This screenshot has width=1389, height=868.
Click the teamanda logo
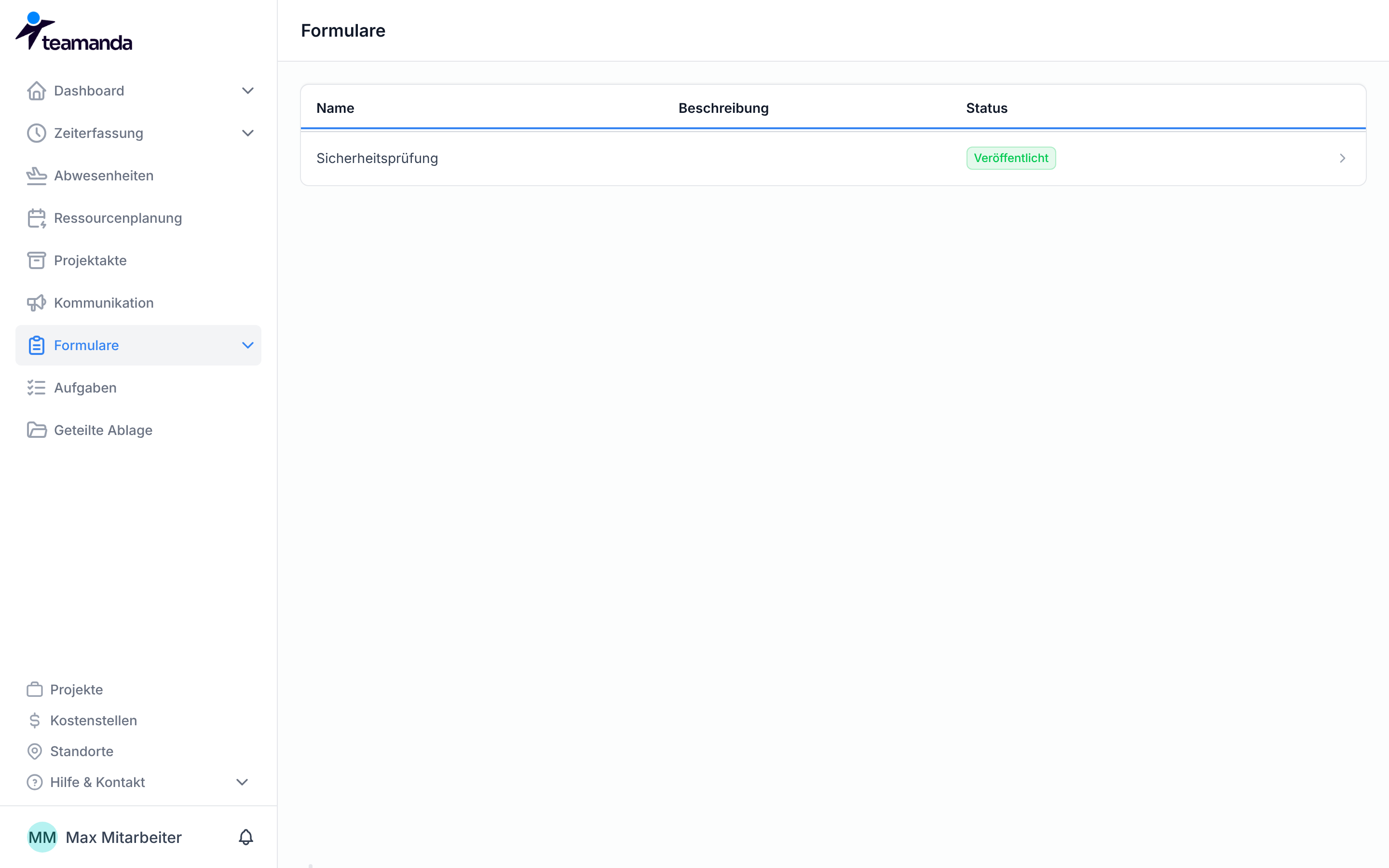pos(73,31)
